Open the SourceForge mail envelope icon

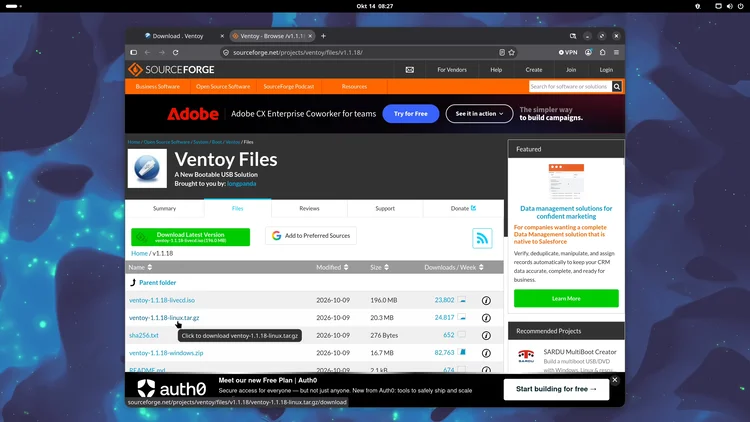(x=409, y=70)
